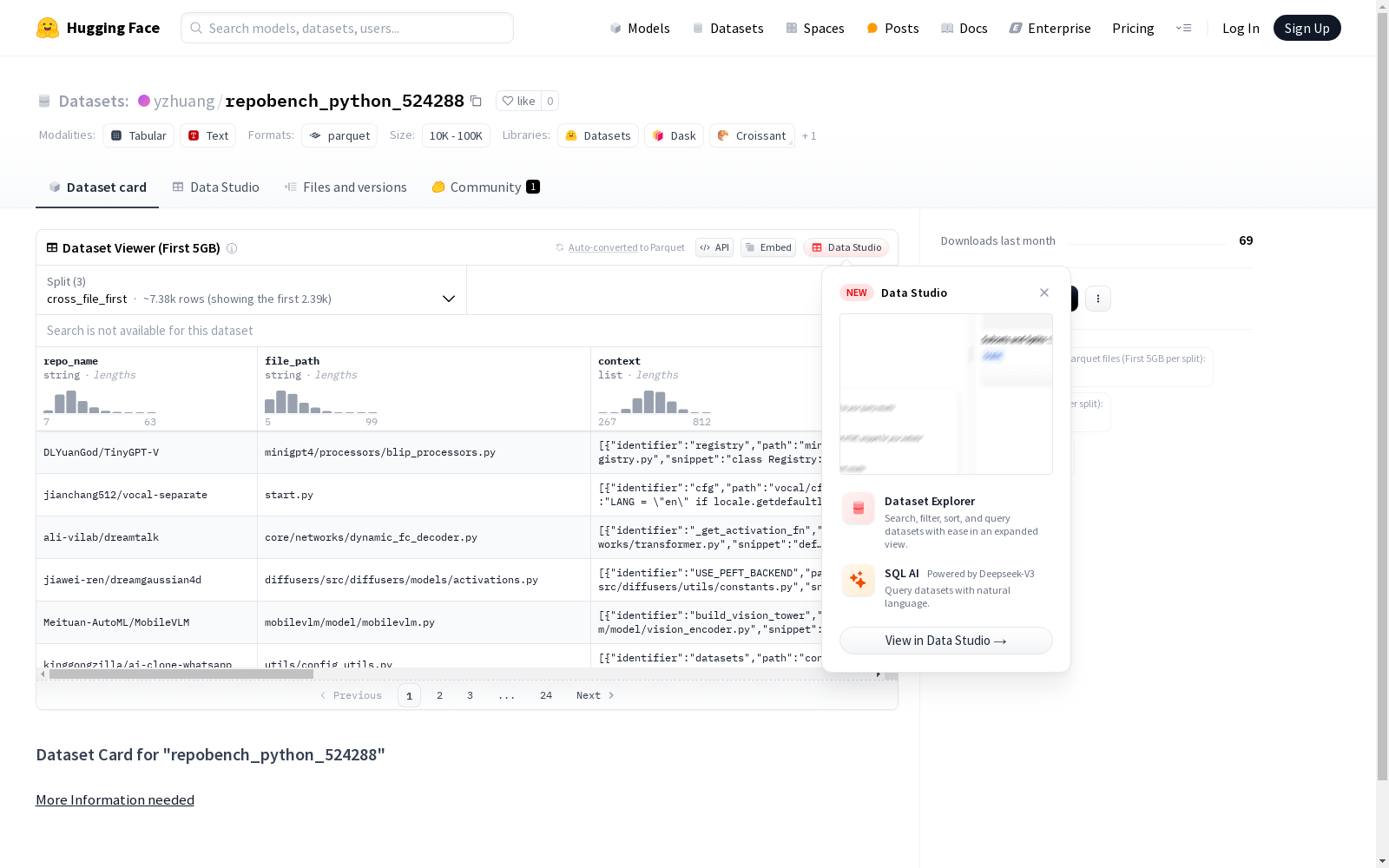Viewport: 1389px width, 868px height.
Task: Click the repo_name column header
Action: coord(147,389)
